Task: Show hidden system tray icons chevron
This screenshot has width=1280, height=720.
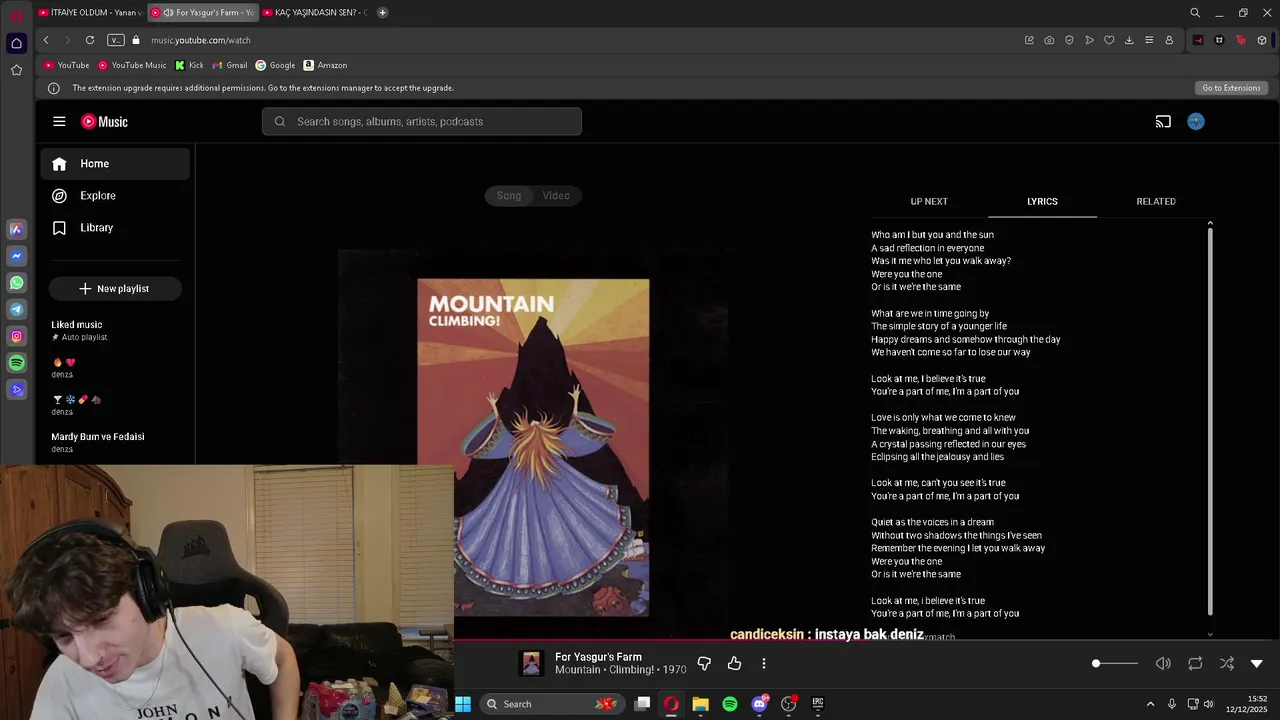Action: click(x=1150, y=704)
